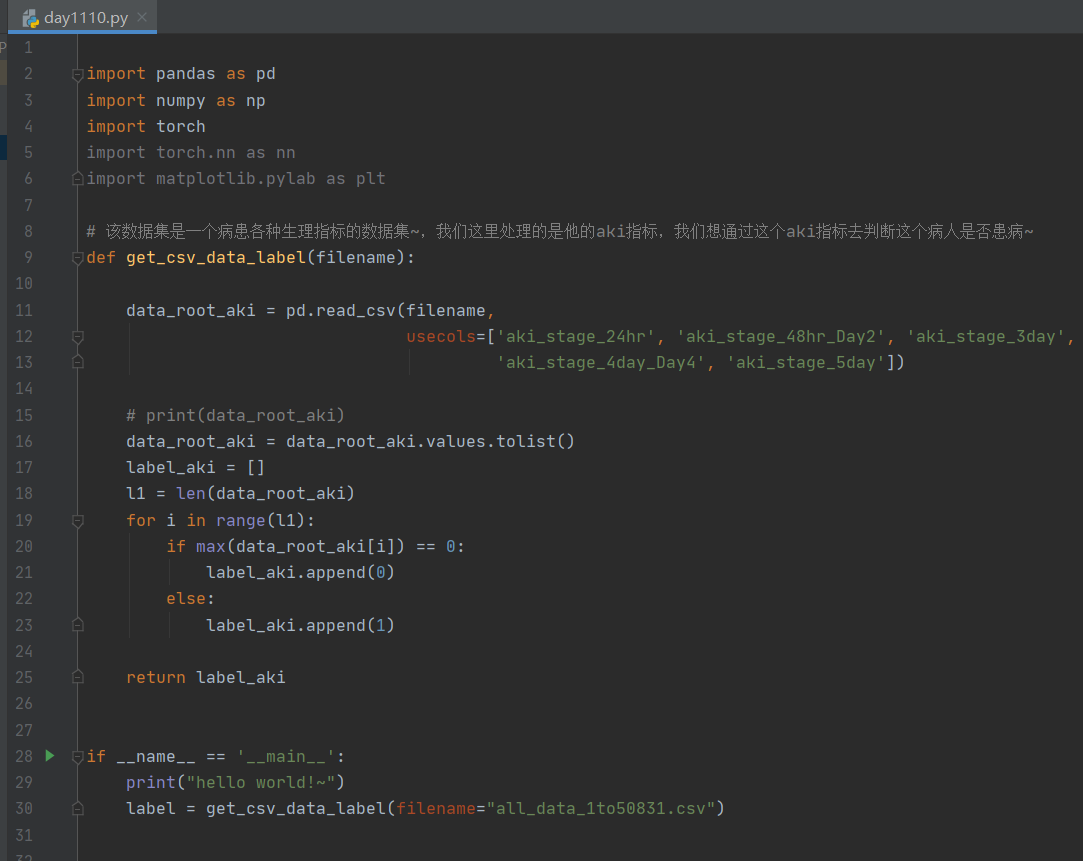This screenshot has height=861, width=1083.
Task: Click the string 'aki_stage_4day_Day4'
Action: pos(601,362)
